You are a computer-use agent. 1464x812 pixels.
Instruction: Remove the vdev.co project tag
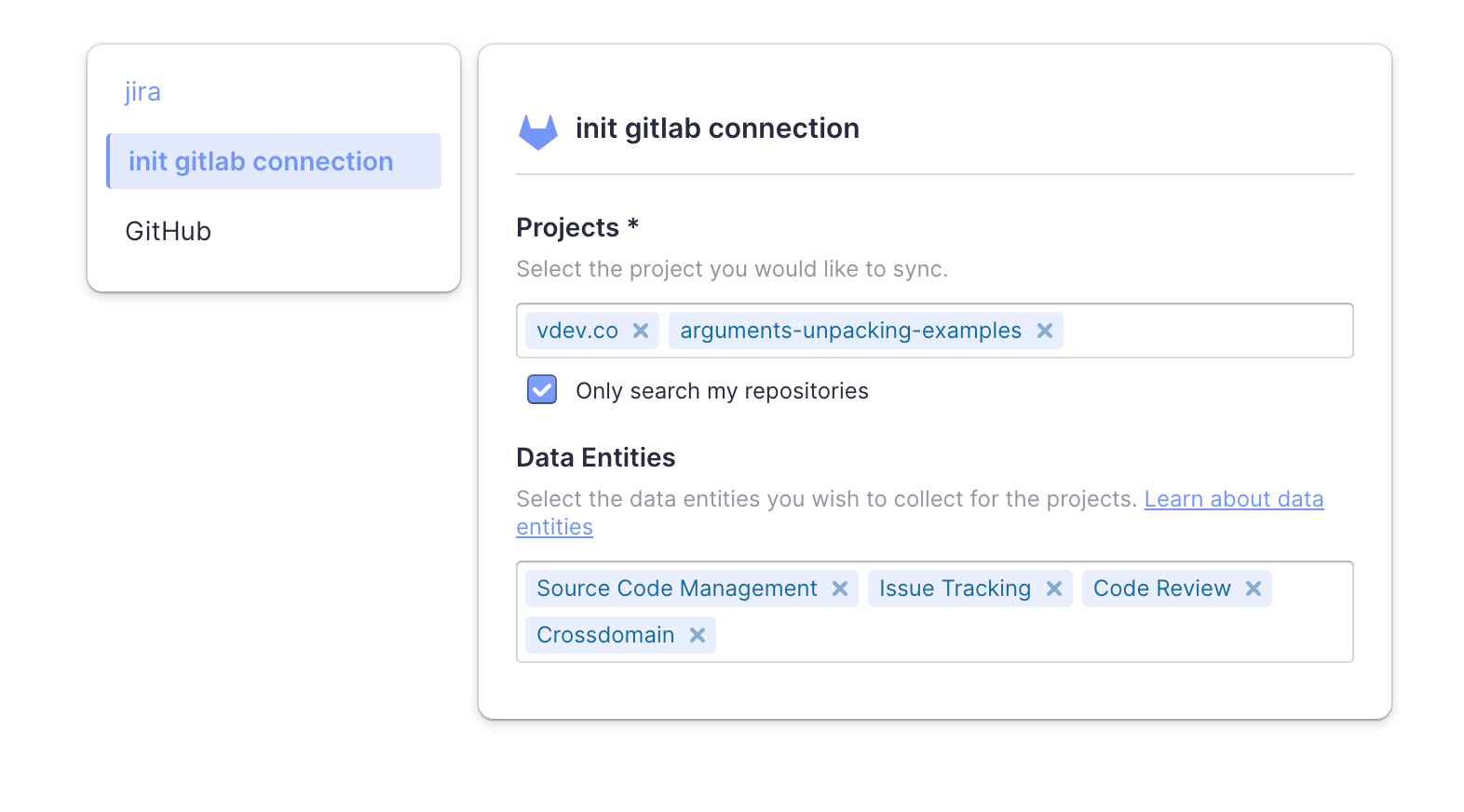(x=641, y=331)
